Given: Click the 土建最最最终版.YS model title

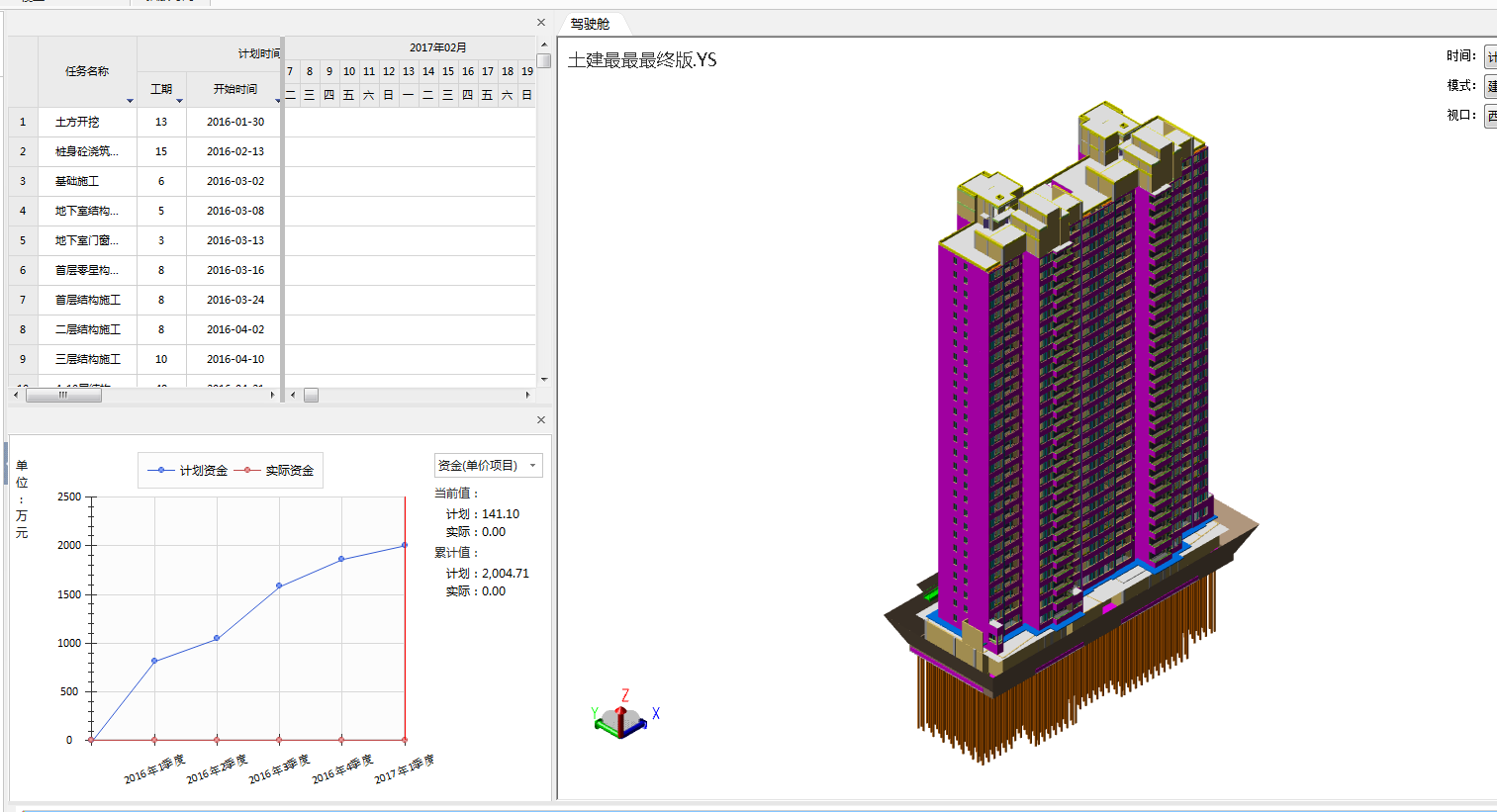Looking at the screenshot, I should [642, 60].
